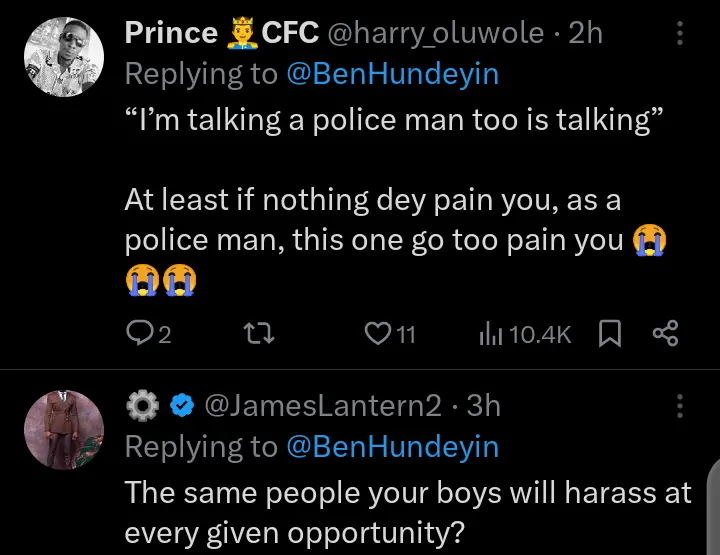
Task: Click JamesLantern2's blue verified badge
Action: (181, 405)
